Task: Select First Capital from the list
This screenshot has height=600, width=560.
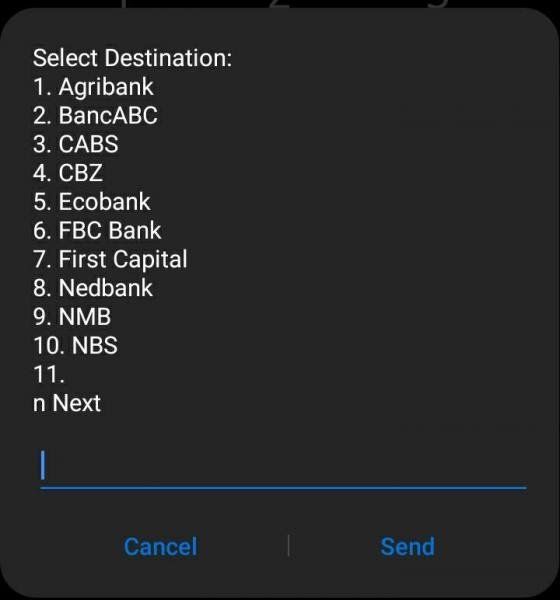Action: pos(110,259)
